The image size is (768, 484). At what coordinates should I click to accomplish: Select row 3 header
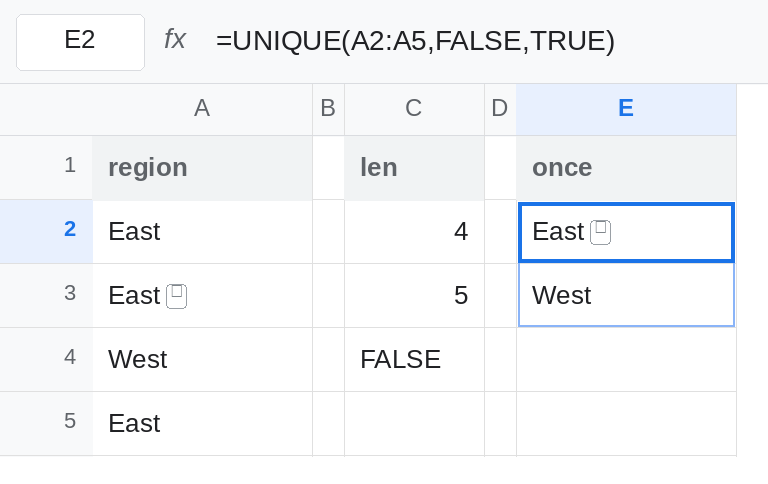(x=46, y=296)
